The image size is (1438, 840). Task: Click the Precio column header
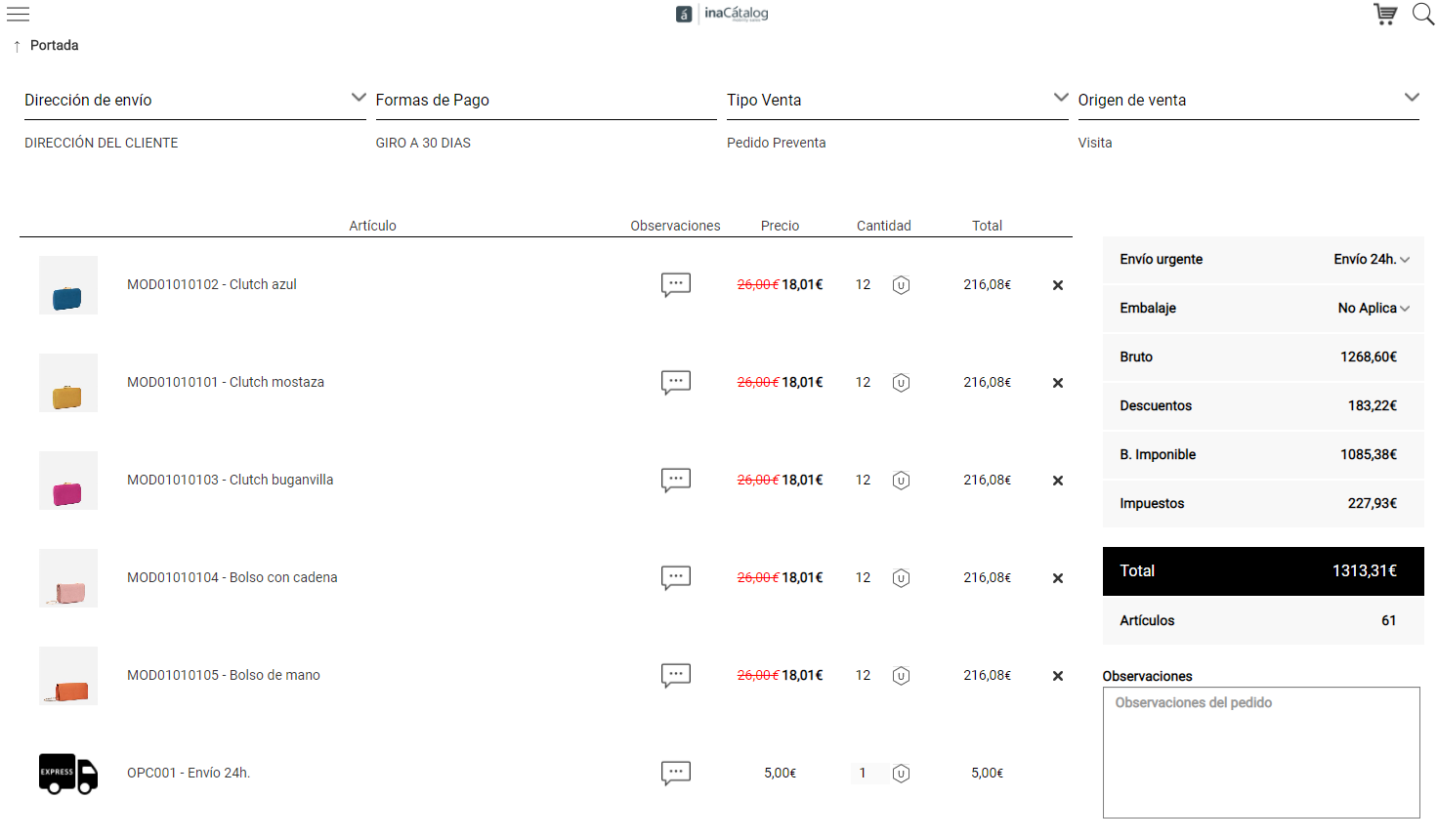click(x=780, y=226)
